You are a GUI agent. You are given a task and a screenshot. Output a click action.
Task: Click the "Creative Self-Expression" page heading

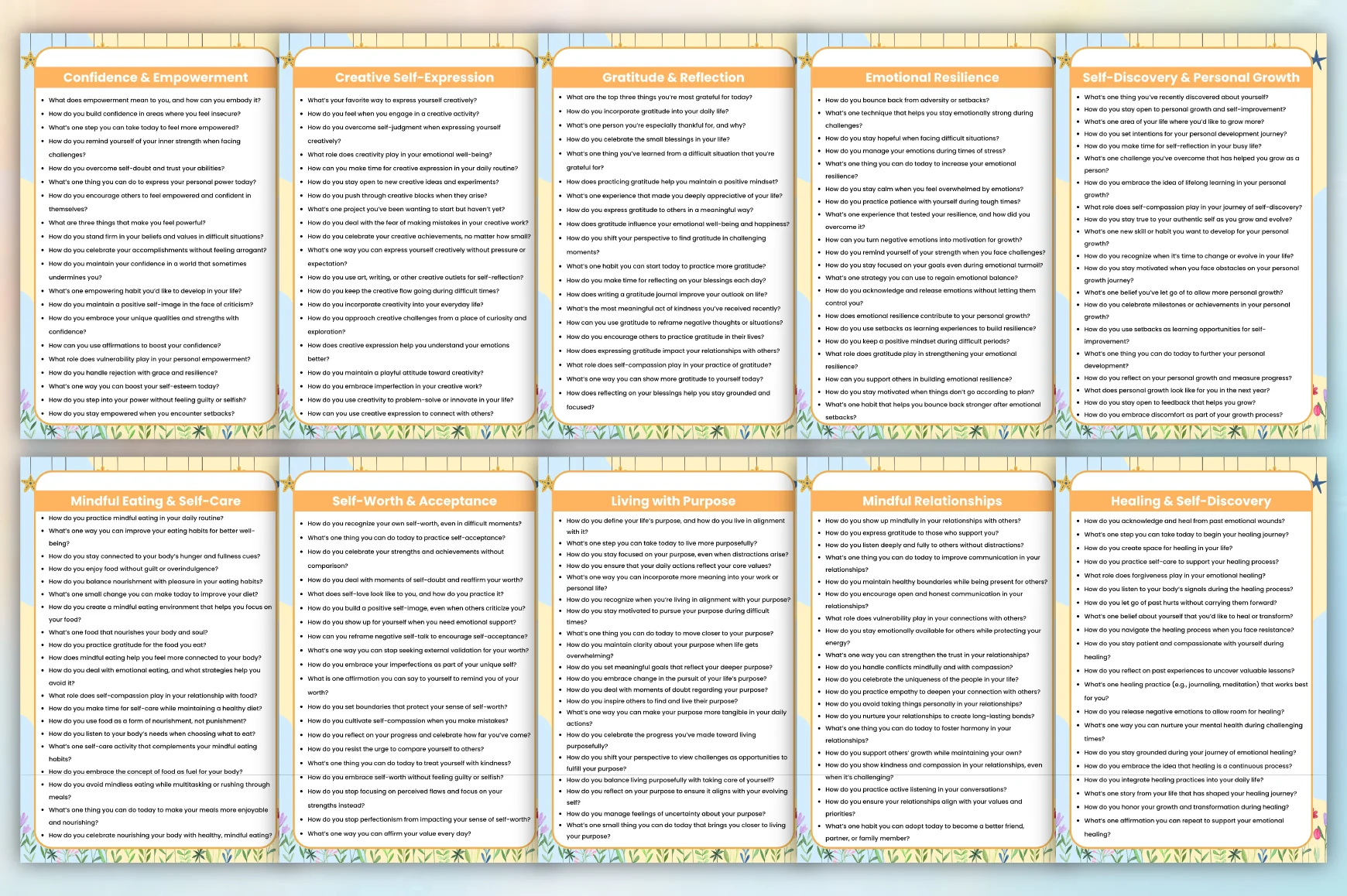pyautogui.click(x=414, y=77)
